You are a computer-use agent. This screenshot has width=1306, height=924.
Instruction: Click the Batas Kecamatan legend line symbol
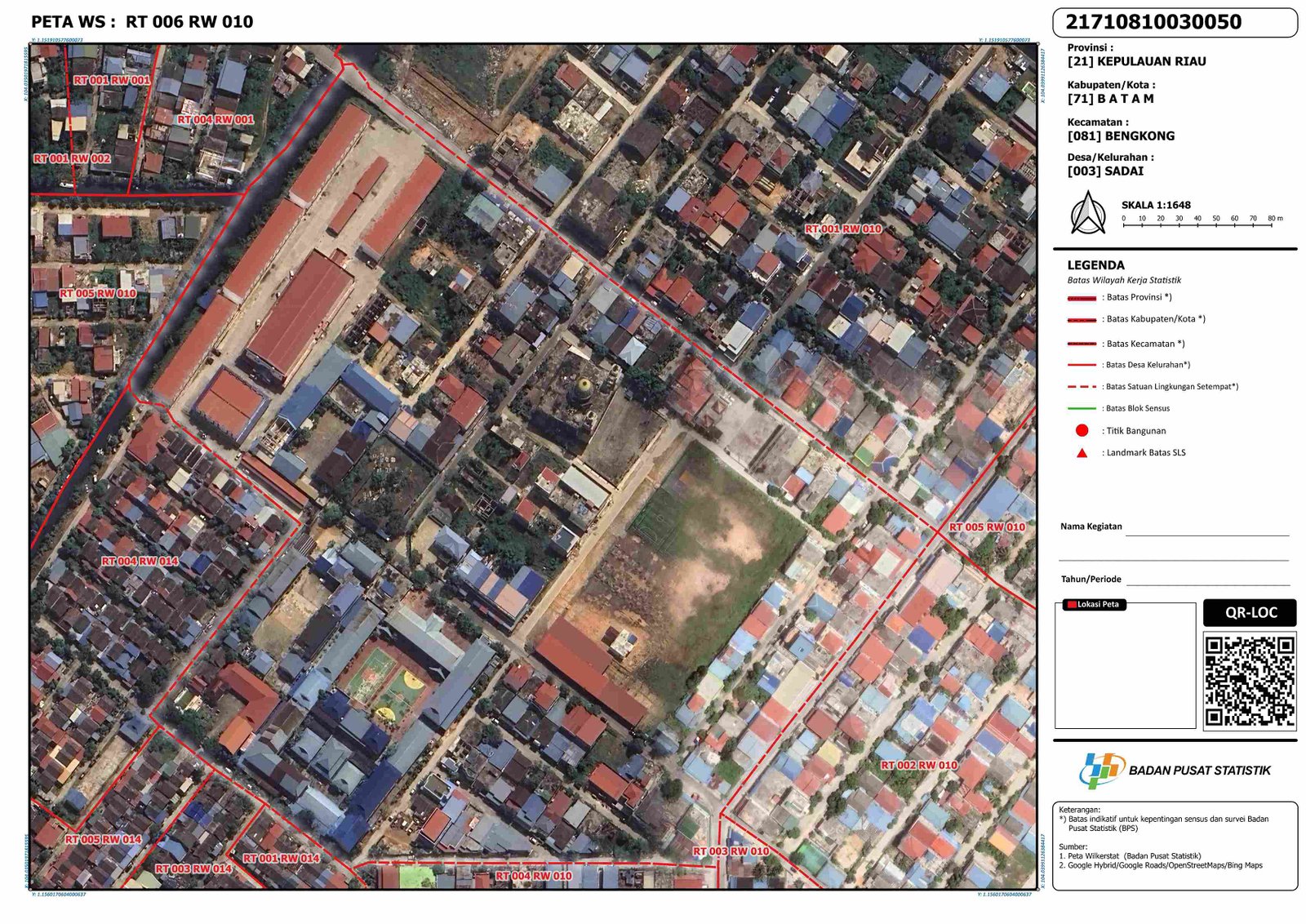[x=1082, y=344]
